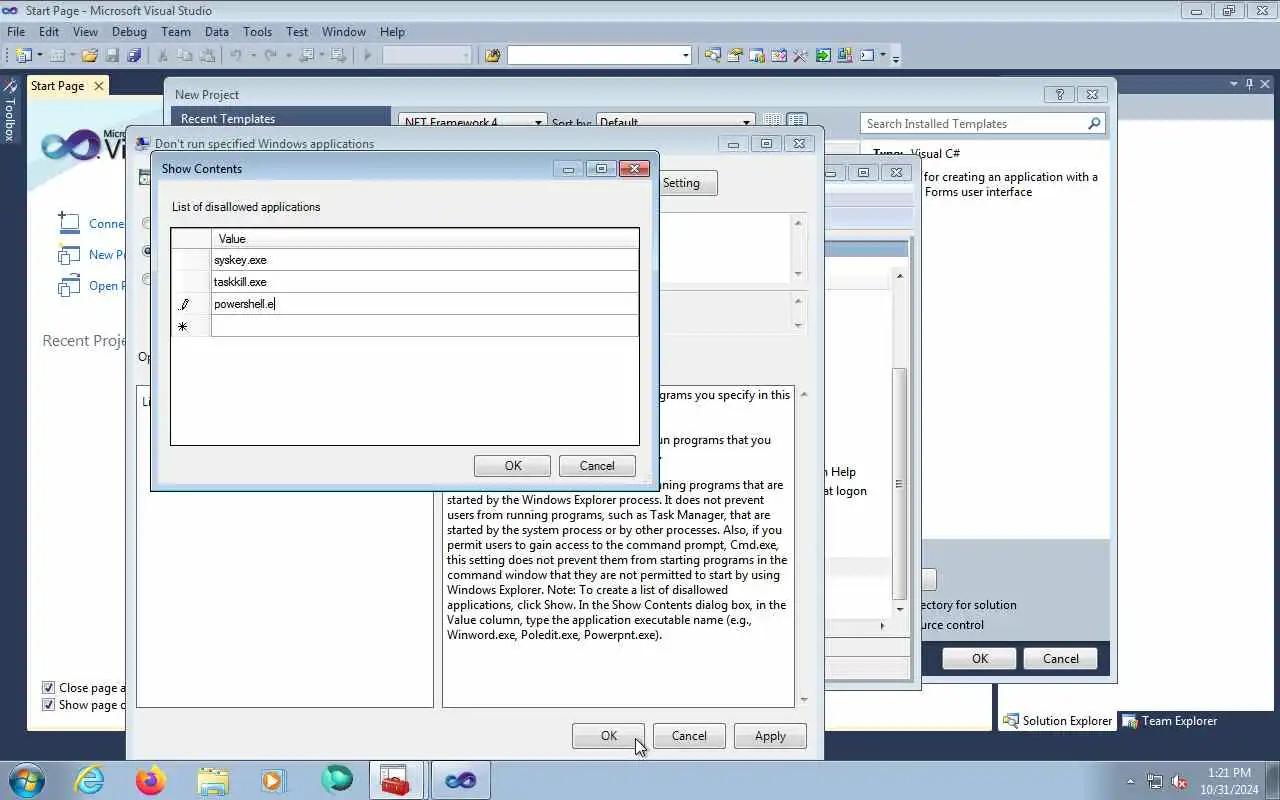This screenshot has height=800, width=1280.
Task: Open the Toolbox side tab
Action: [9, 111]
